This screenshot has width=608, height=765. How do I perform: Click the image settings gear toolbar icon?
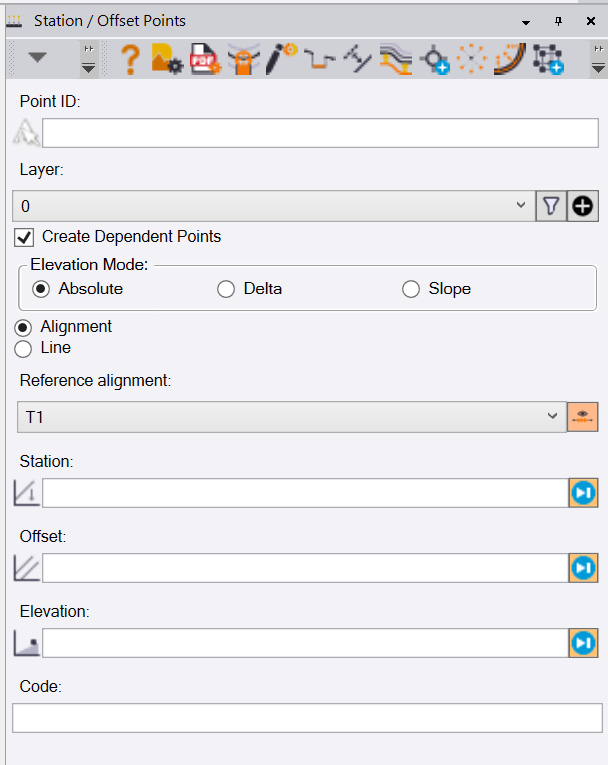tap(167, 60)
